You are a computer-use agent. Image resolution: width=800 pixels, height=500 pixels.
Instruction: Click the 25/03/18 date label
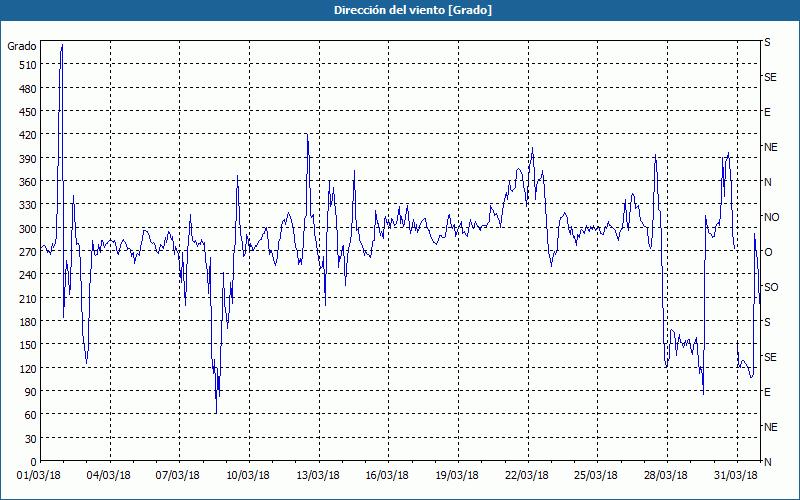point(596,476)
